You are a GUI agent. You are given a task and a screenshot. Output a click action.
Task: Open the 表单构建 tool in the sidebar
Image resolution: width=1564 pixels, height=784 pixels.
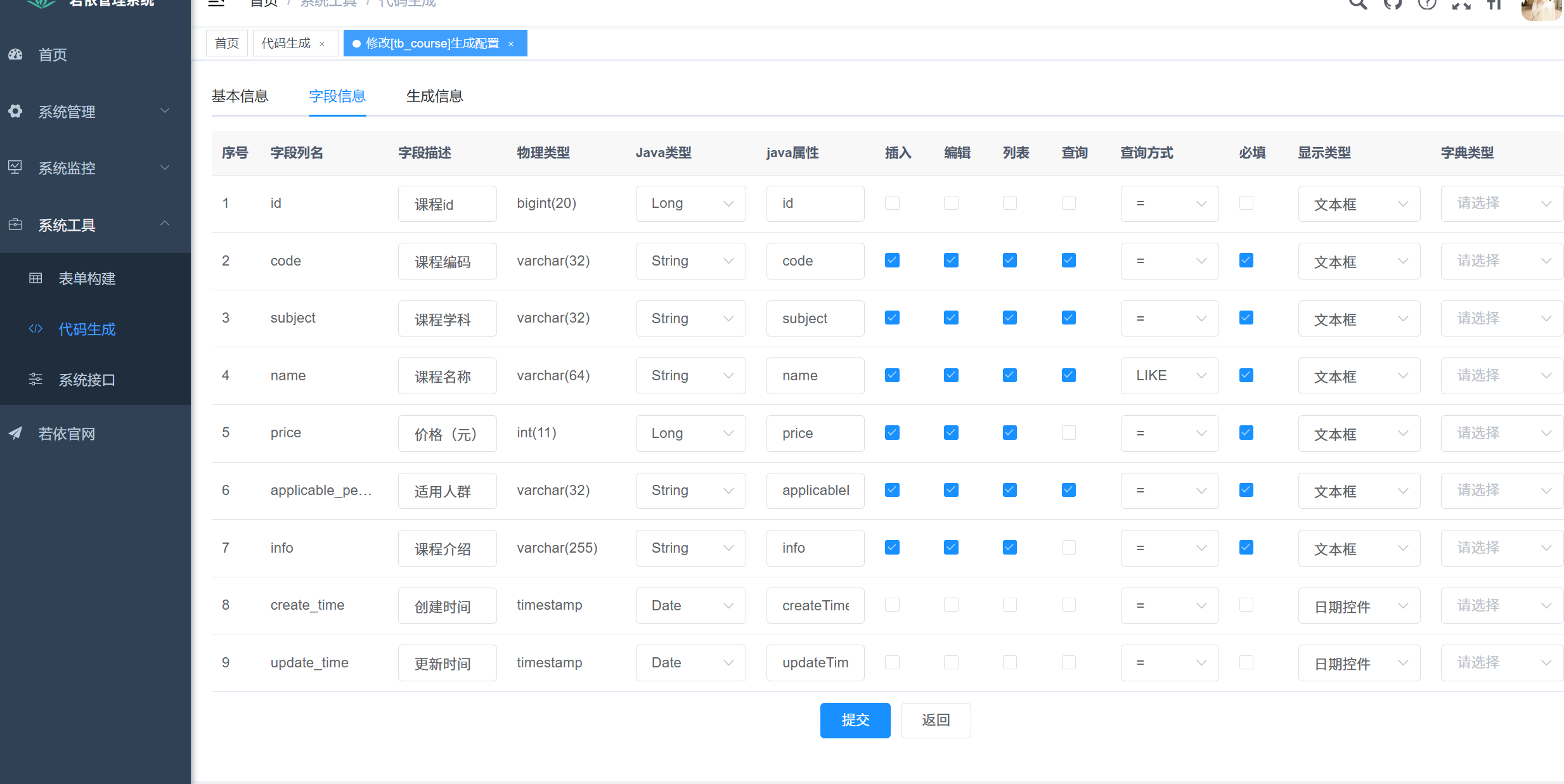pyautogui.click(x=87, y=278)
